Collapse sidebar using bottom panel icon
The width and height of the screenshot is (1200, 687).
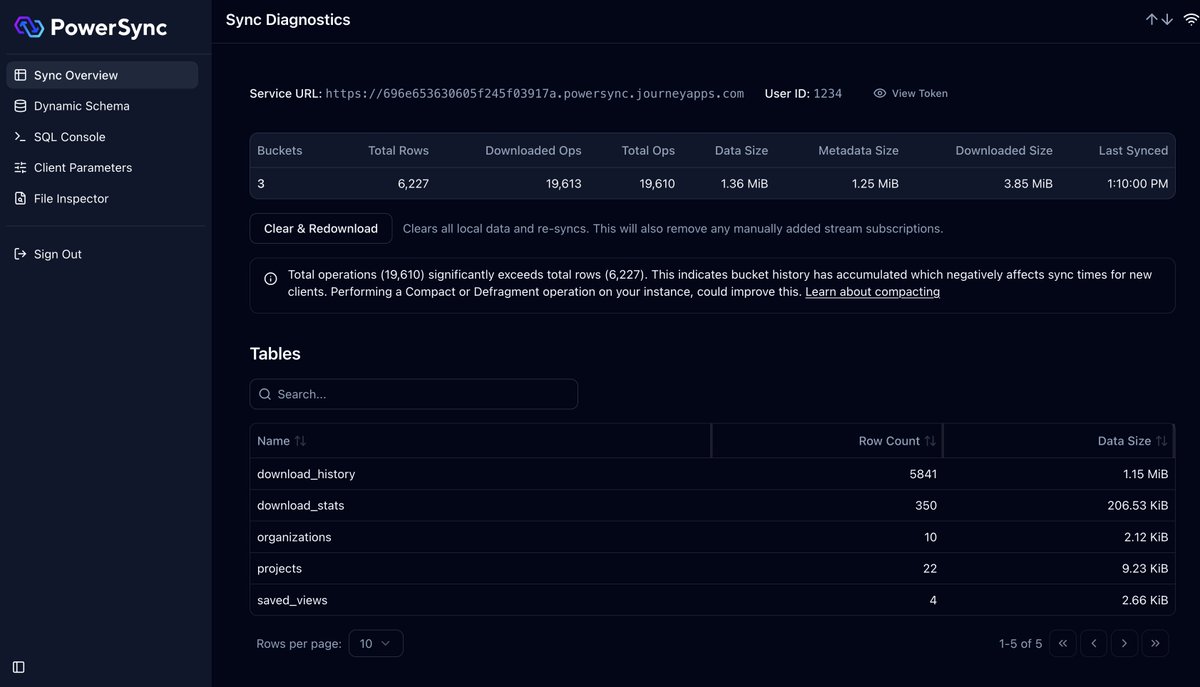(x=19, y=667)
